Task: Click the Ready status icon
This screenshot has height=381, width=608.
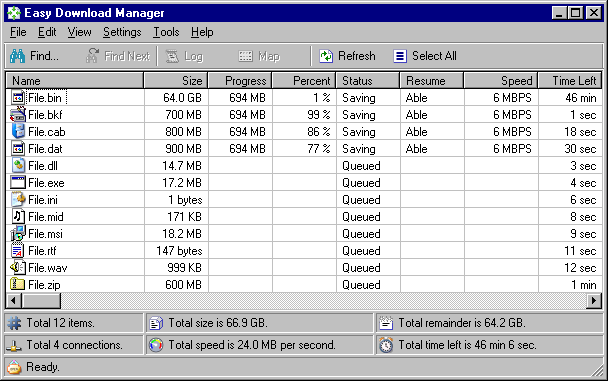Action: tap(14, 367)
